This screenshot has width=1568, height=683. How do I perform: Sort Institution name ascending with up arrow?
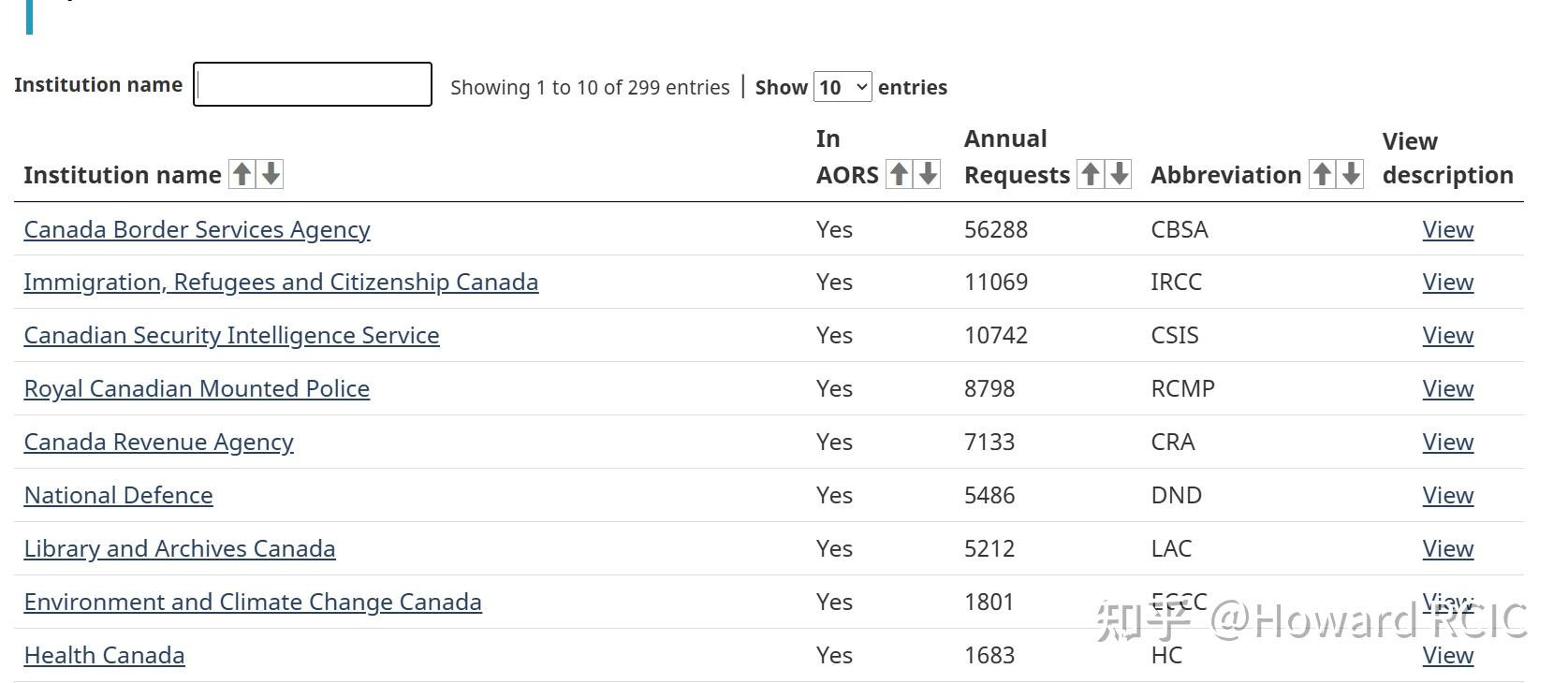pyautogui.click(x=242, y=174)
